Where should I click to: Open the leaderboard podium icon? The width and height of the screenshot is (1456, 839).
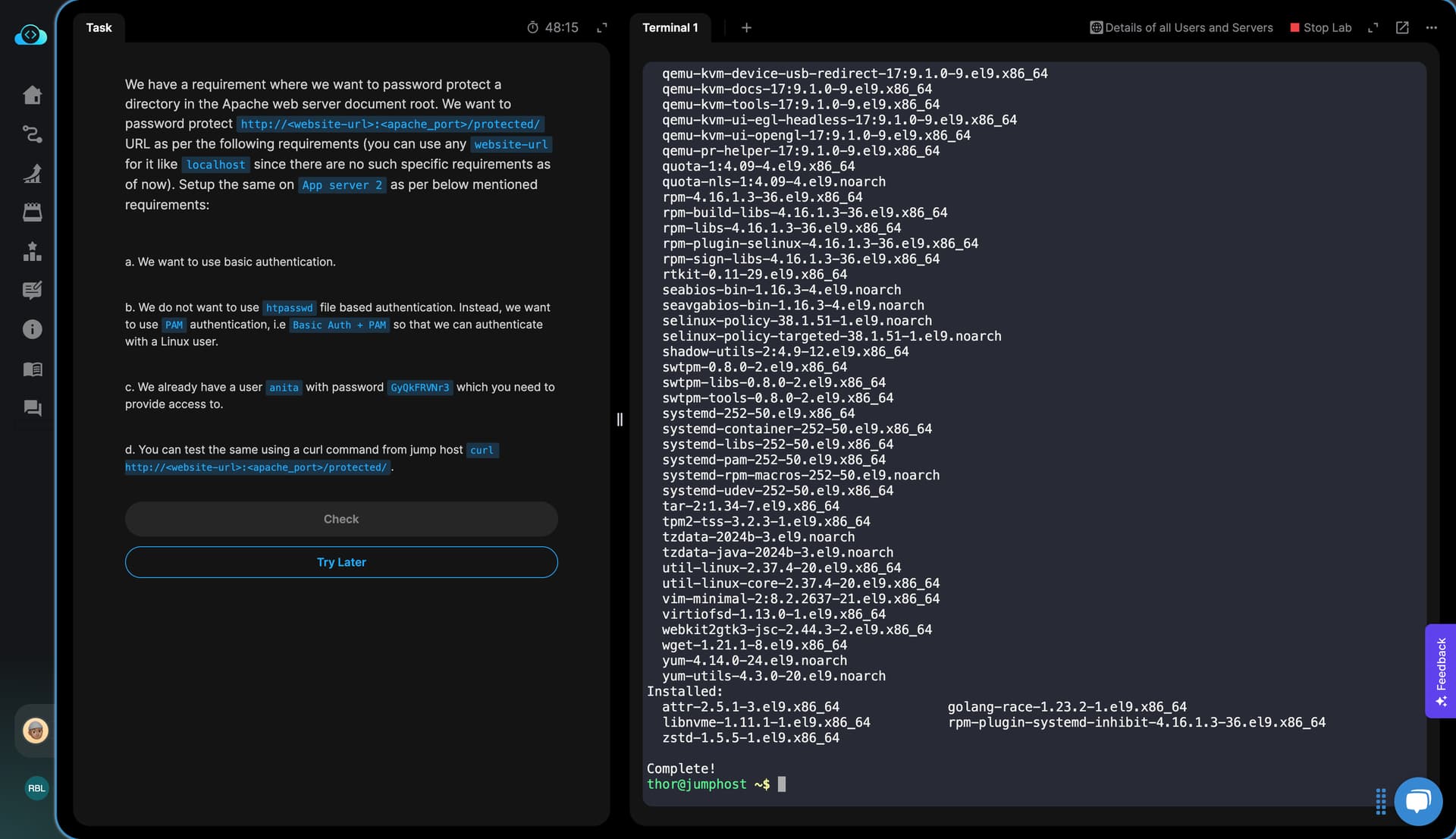pos(32,251)
